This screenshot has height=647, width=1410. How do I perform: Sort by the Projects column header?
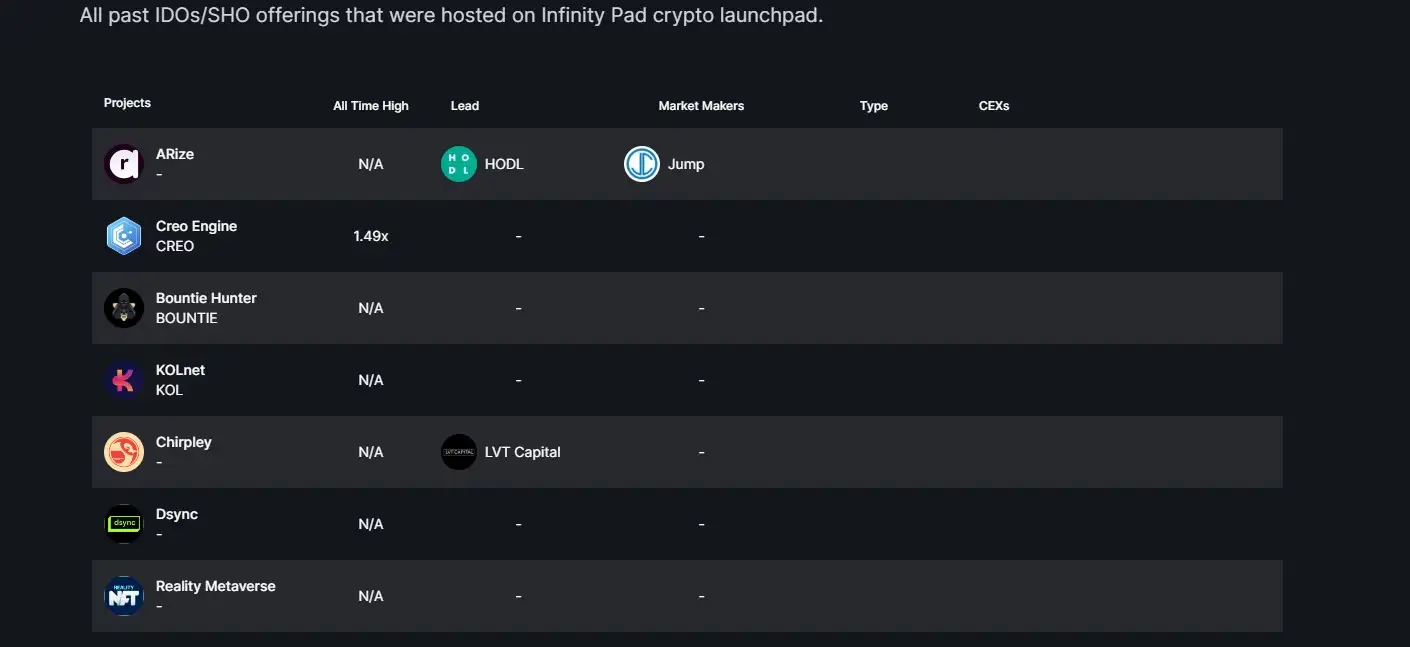point(127,103)
